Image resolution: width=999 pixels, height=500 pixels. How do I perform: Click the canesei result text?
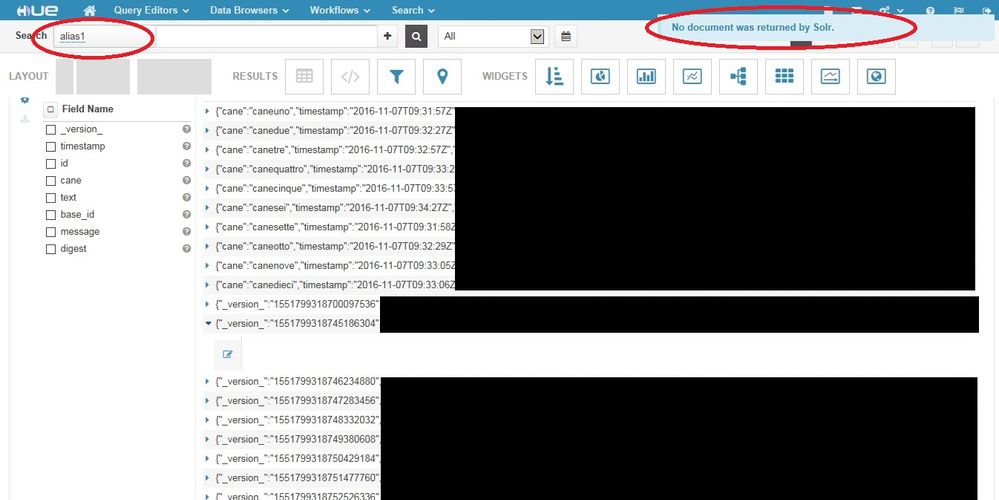pos(335,208)
